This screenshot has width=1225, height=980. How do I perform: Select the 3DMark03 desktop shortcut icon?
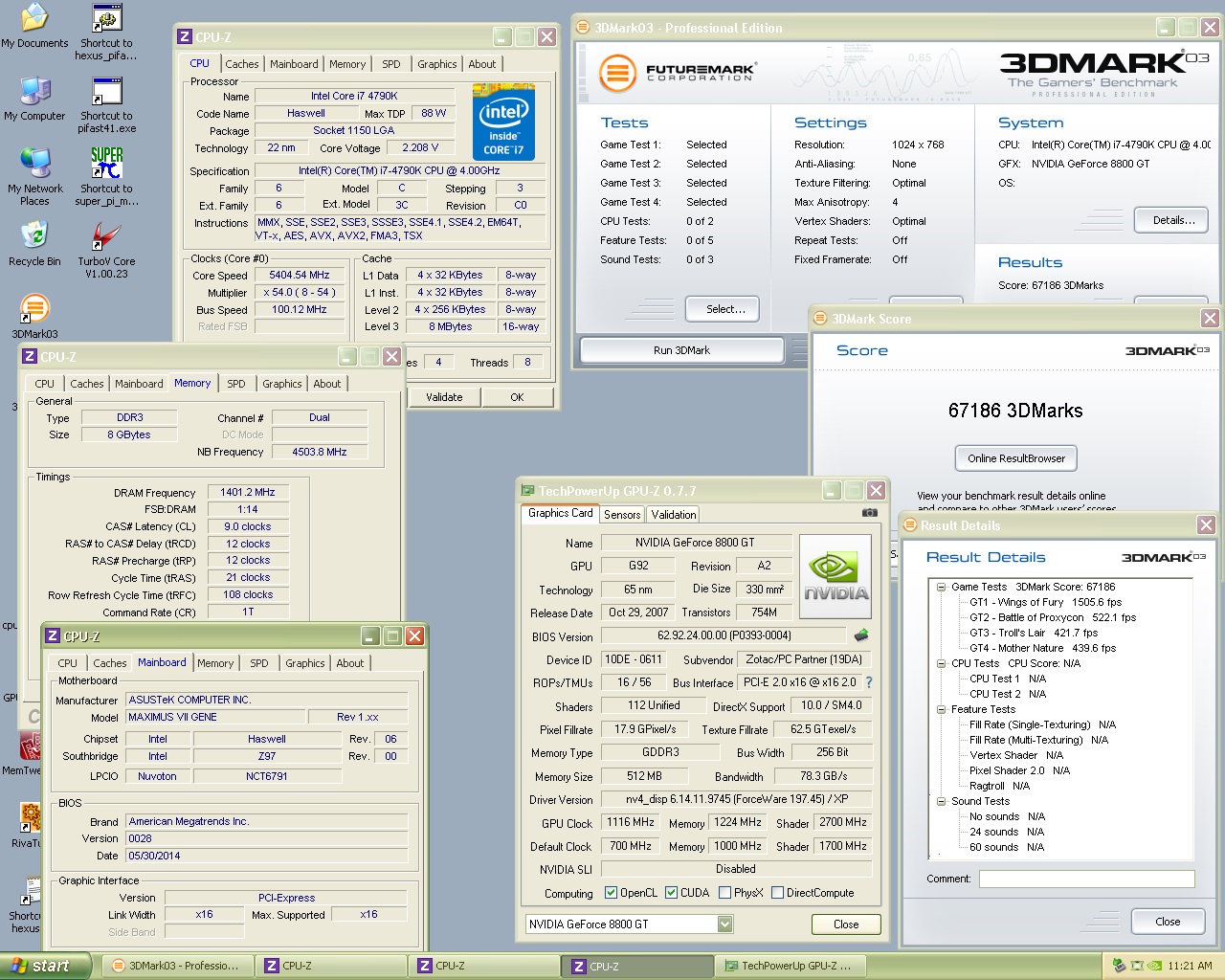[x=34, y=317]
